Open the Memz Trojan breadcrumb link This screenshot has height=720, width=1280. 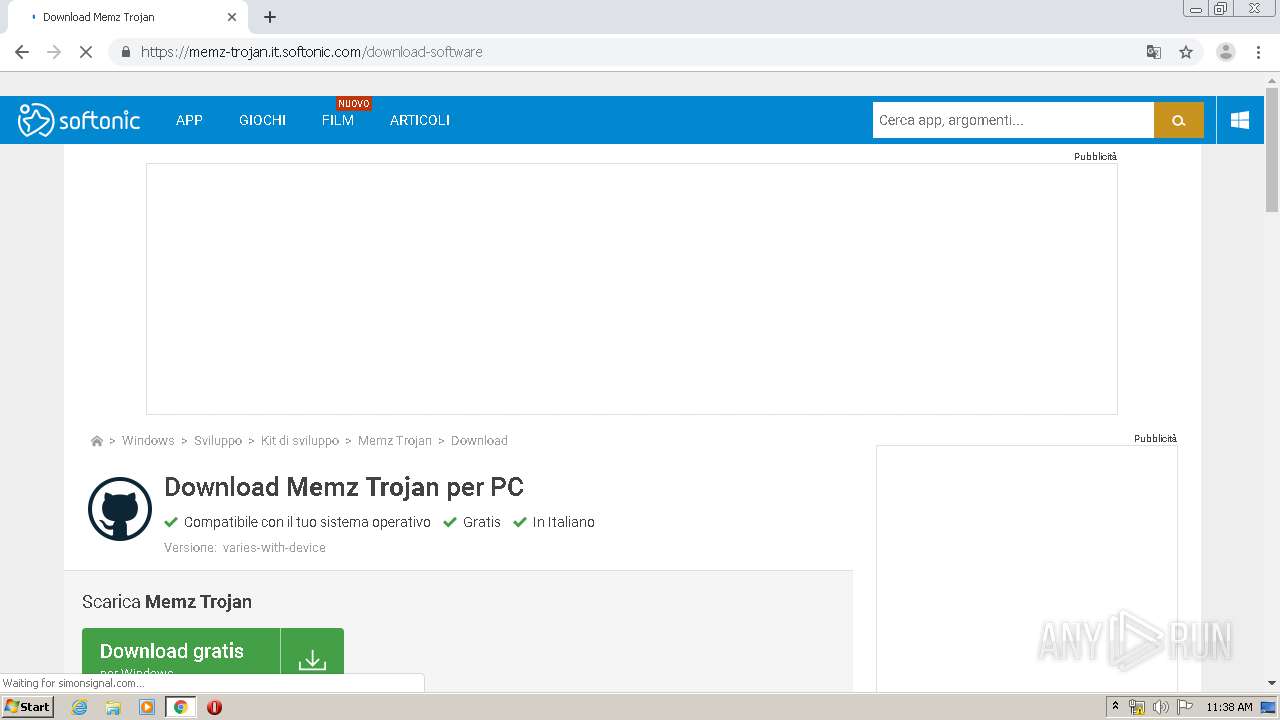[x=395, y=441]
